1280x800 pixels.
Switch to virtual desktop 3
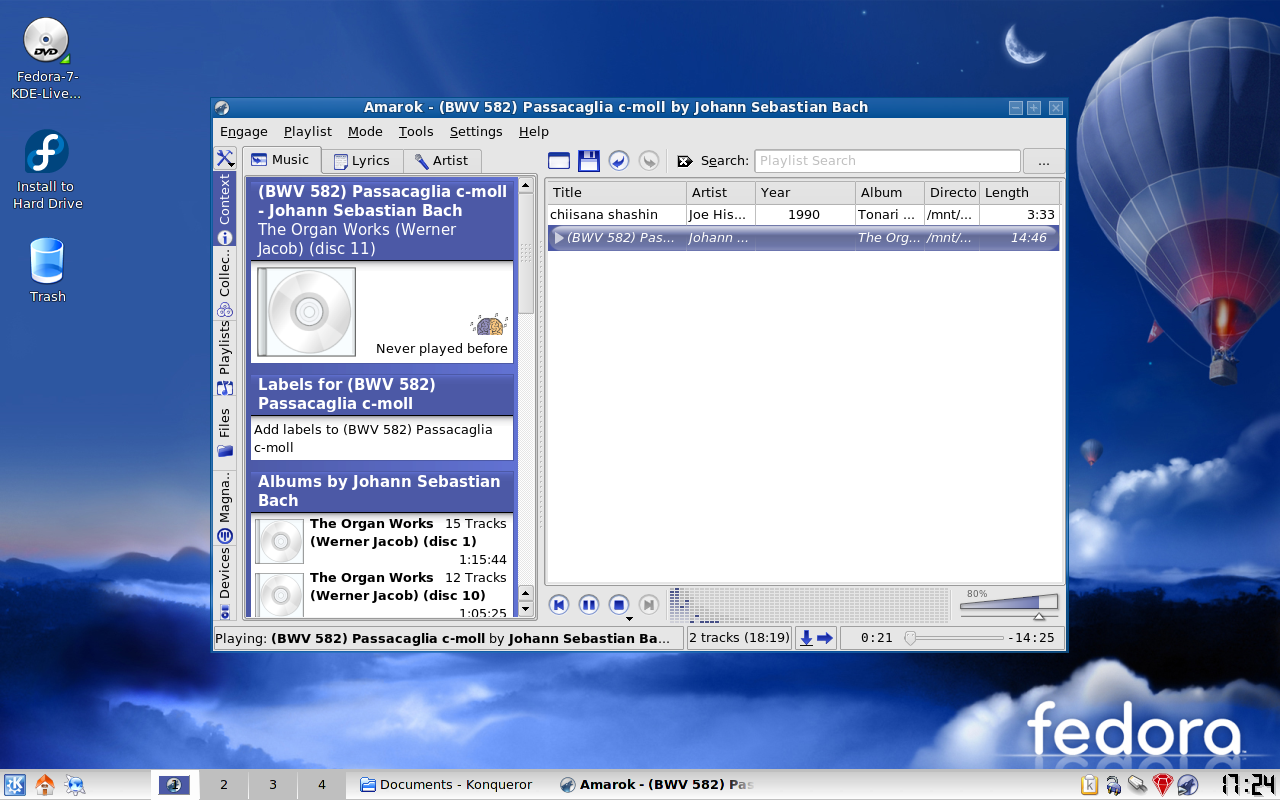pyautogui.click(x=272, y=785)
